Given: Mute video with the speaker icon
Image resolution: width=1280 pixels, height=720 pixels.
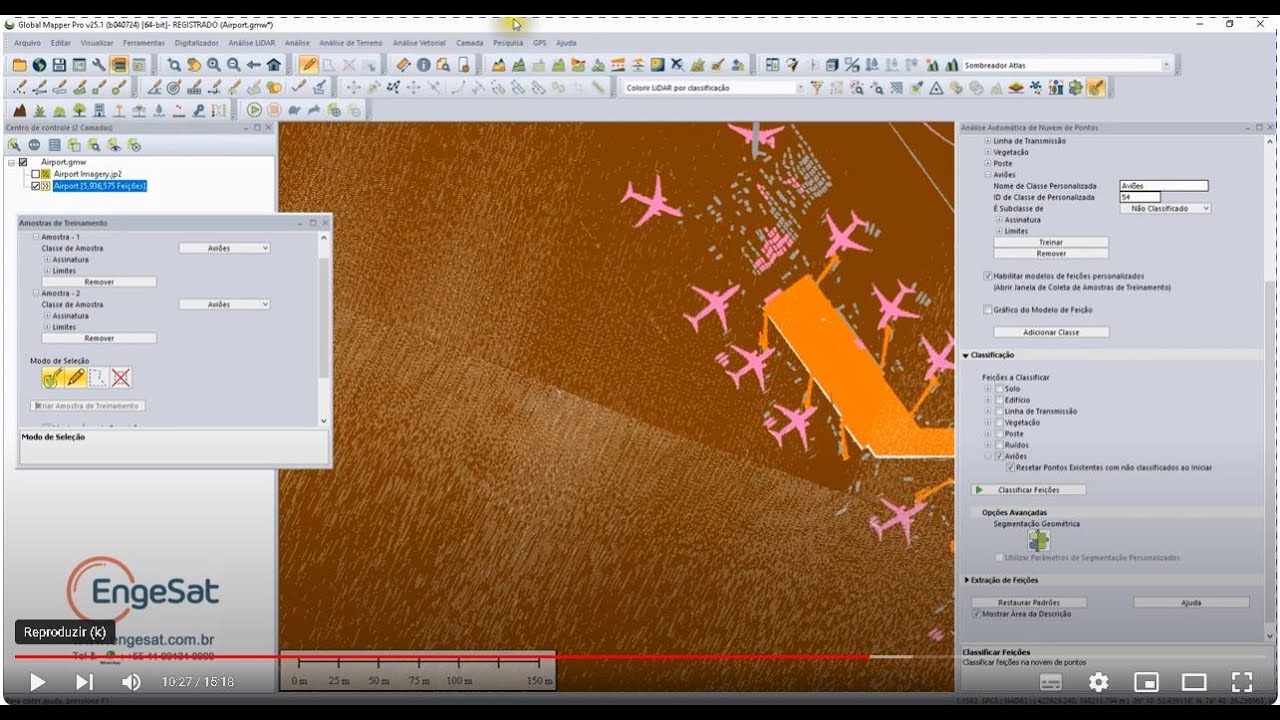Looking at the screenshot, I should (x=131, y=682).
